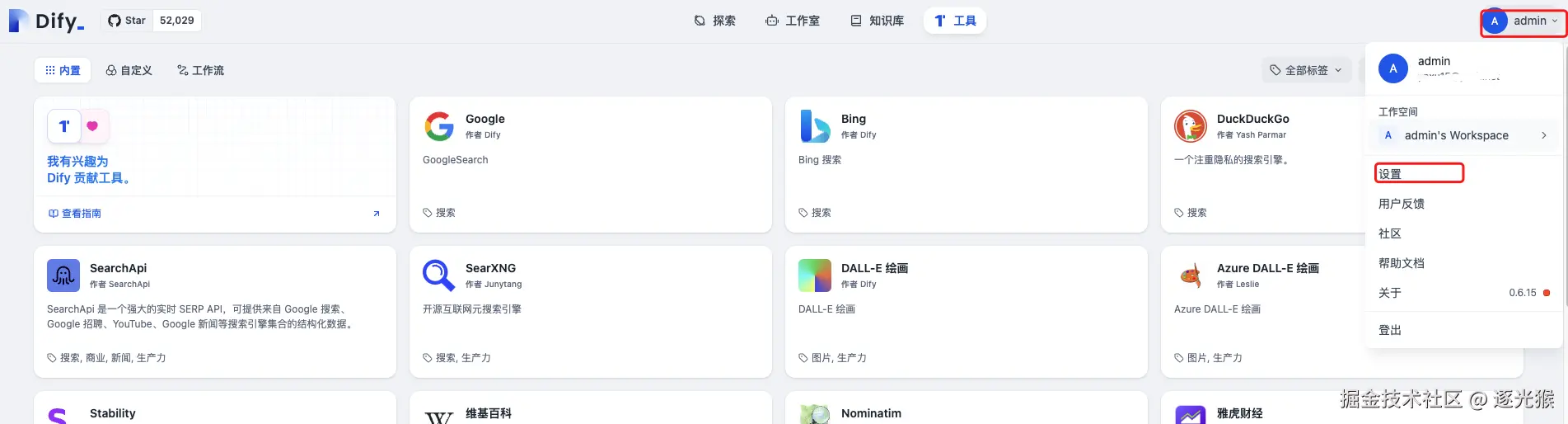Click Bing card 搜索 tag
The image size is (1568, 424).
click(815, 213)
